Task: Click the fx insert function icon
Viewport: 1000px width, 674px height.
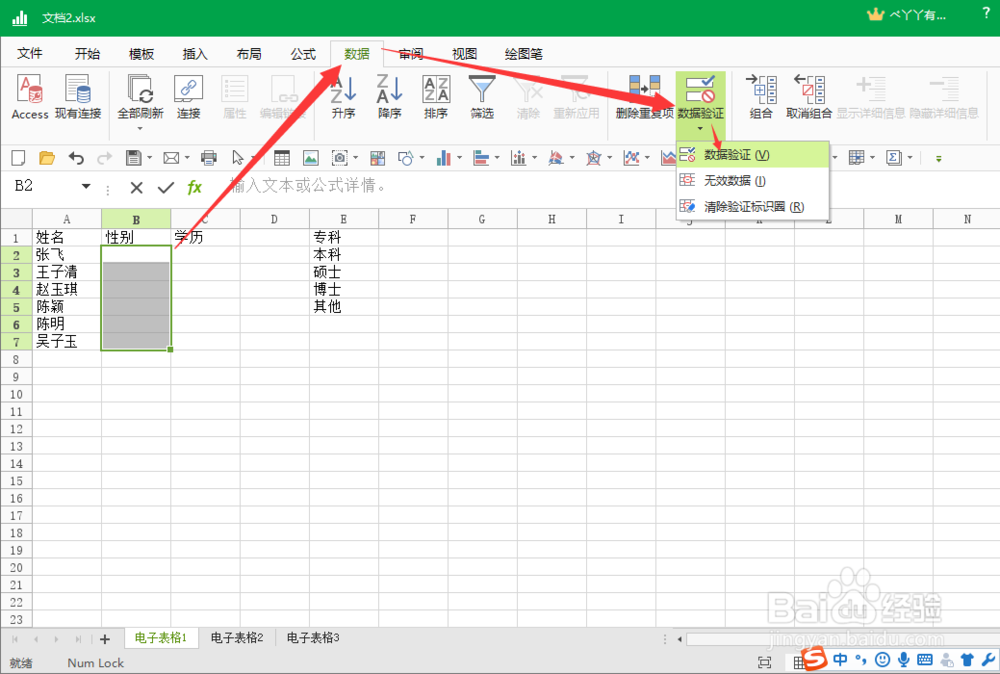Action: point(195,187)
